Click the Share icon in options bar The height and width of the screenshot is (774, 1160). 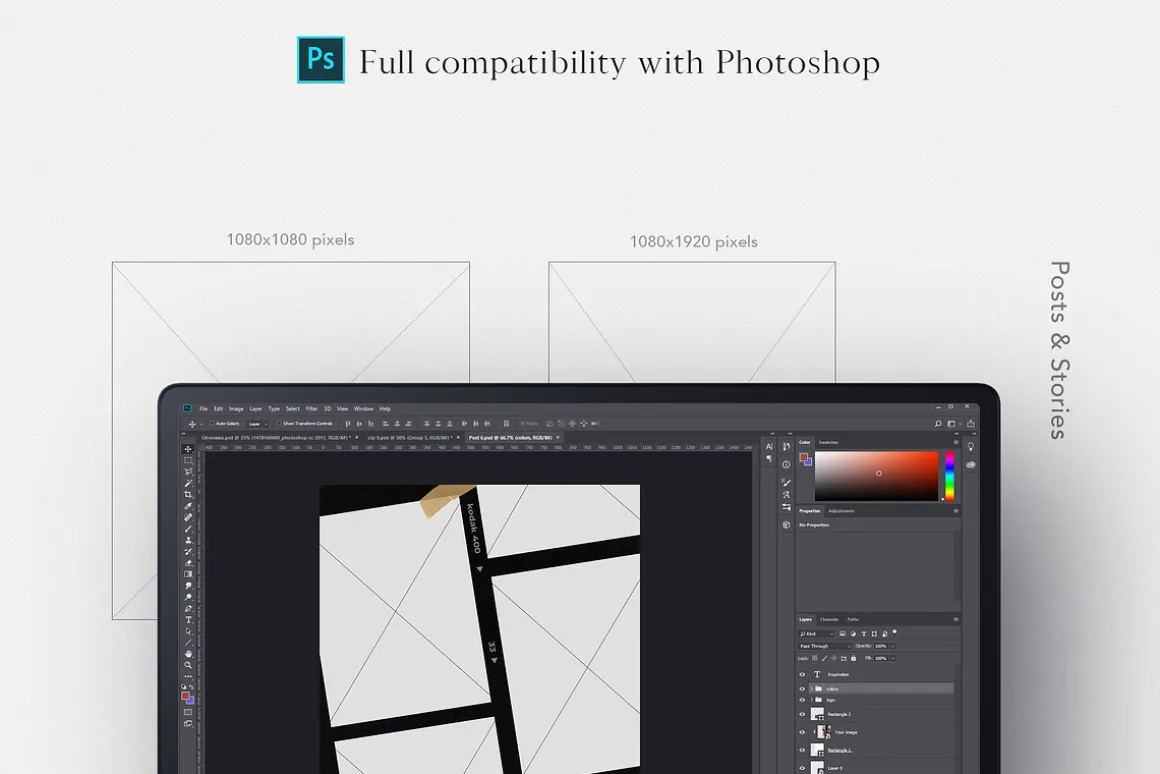tap(971, 424)
